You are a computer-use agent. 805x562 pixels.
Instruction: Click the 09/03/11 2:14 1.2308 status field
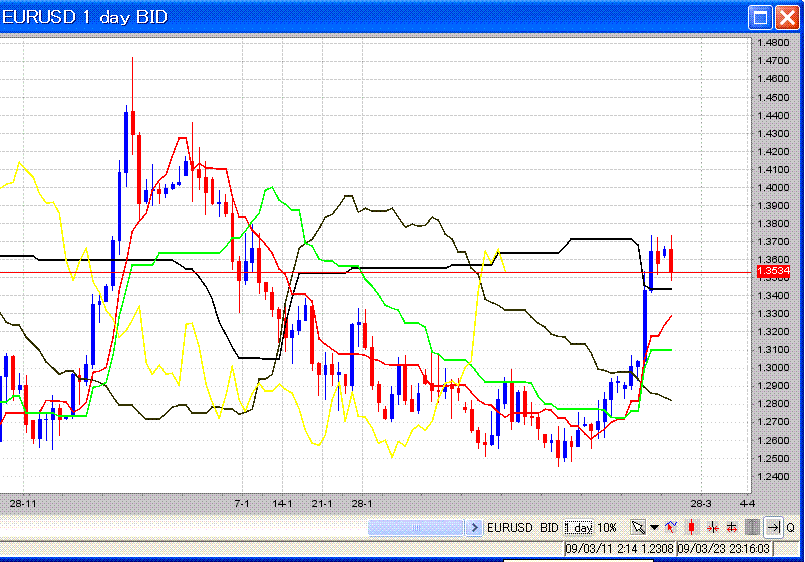coord(619,548)
